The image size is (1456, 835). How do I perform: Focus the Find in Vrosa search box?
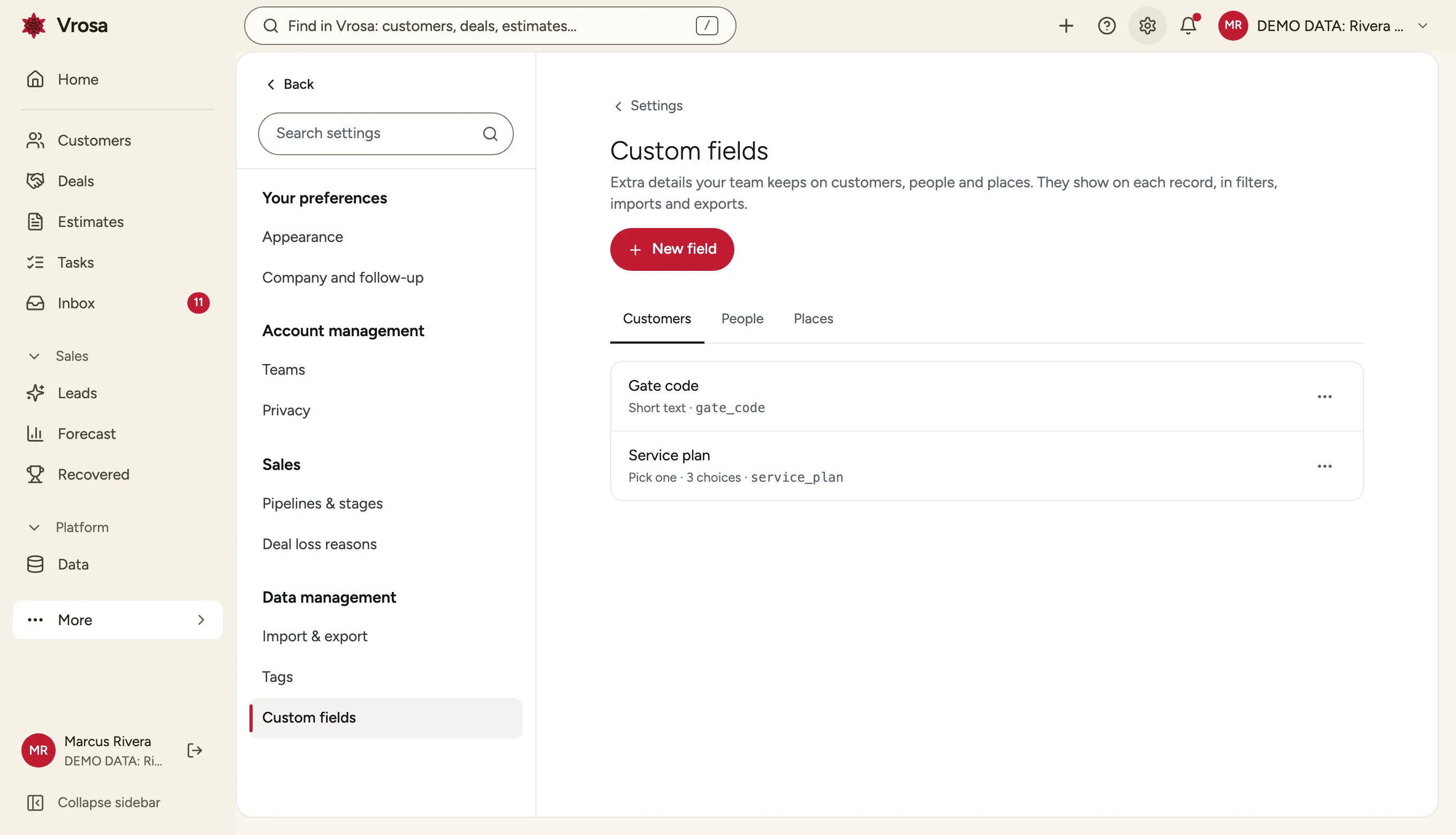point(490,26)
